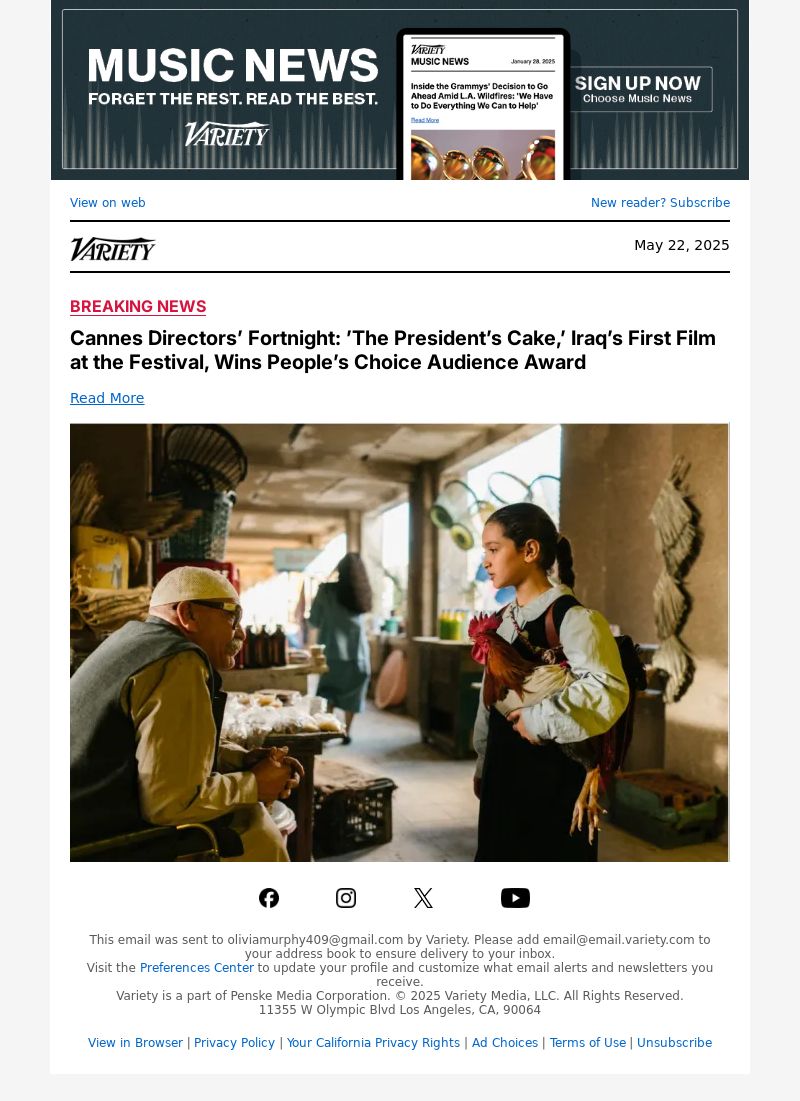Click the Variety logo below the banner
The height and width of the screenshot is (1101, 800).
pos(112,249)
